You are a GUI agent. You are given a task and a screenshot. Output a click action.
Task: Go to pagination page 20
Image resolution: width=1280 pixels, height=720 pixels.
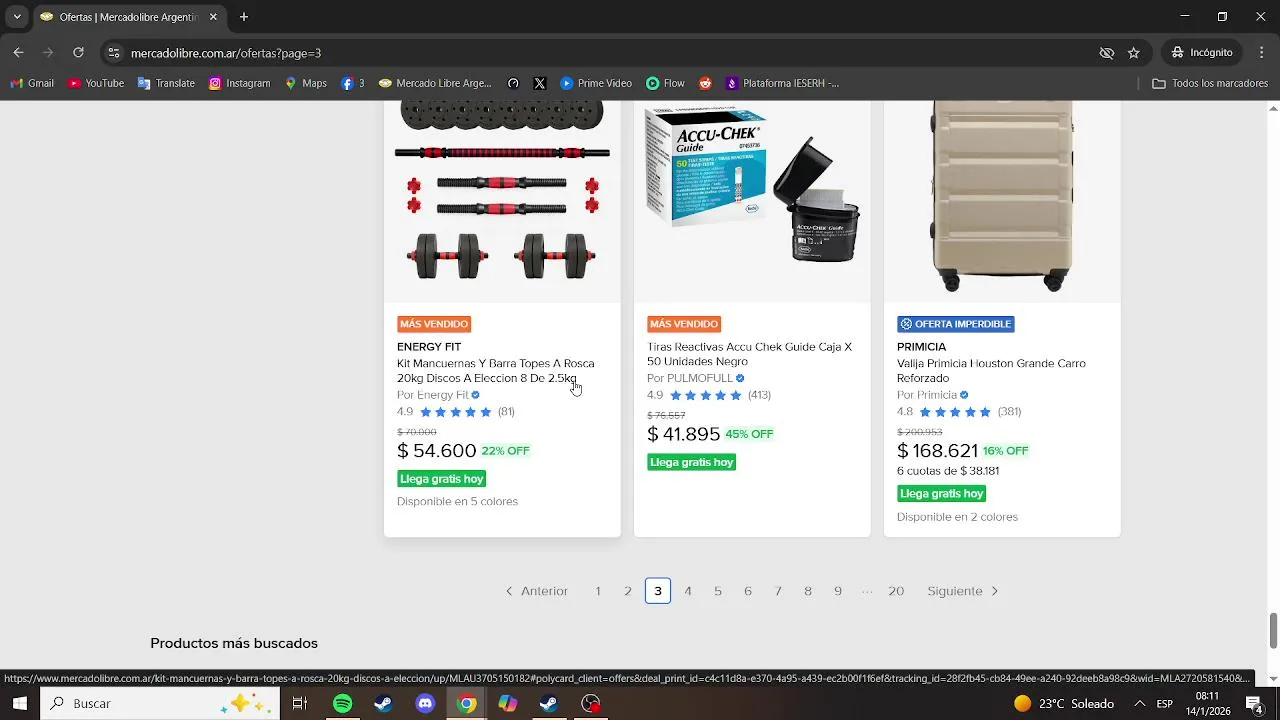pyautogui.click(x=896, y=591)
